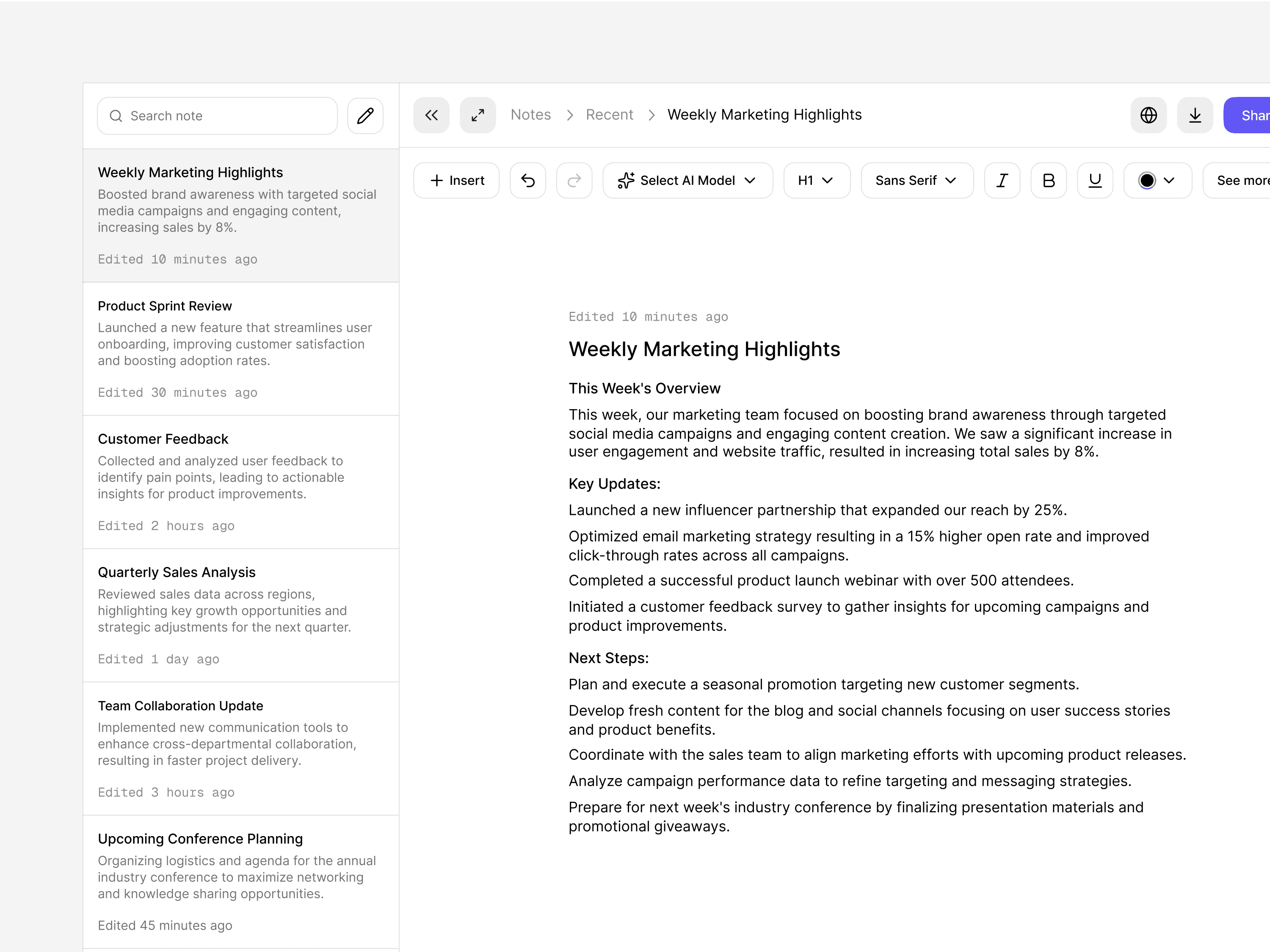The image size is (1270, 952).
Task: Open the Sans Serif font dropdown
Action: pos(917,180)
